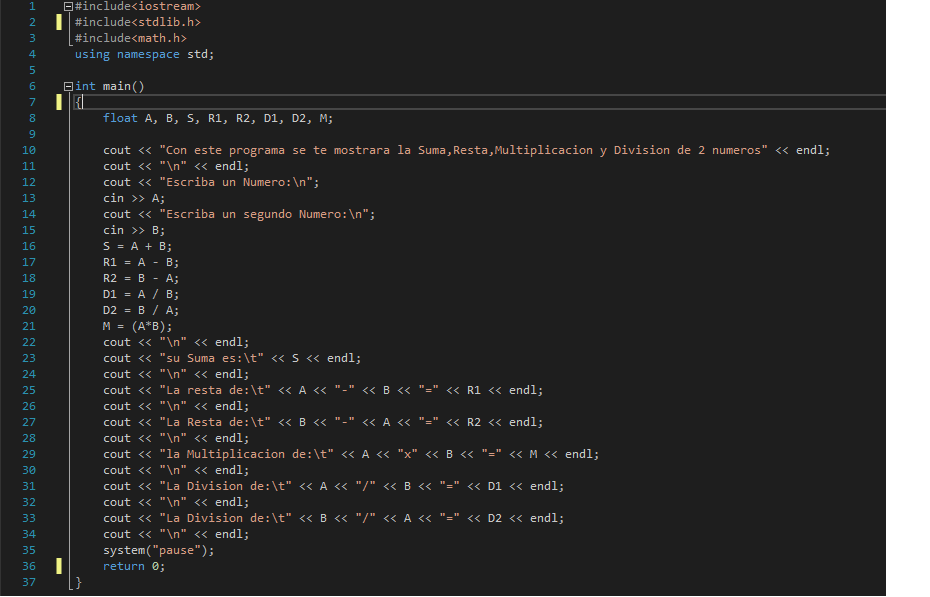Click the 'M = (A*B);' statement
930x597 pixels.
pyautogui.click(x=137, y=326)
